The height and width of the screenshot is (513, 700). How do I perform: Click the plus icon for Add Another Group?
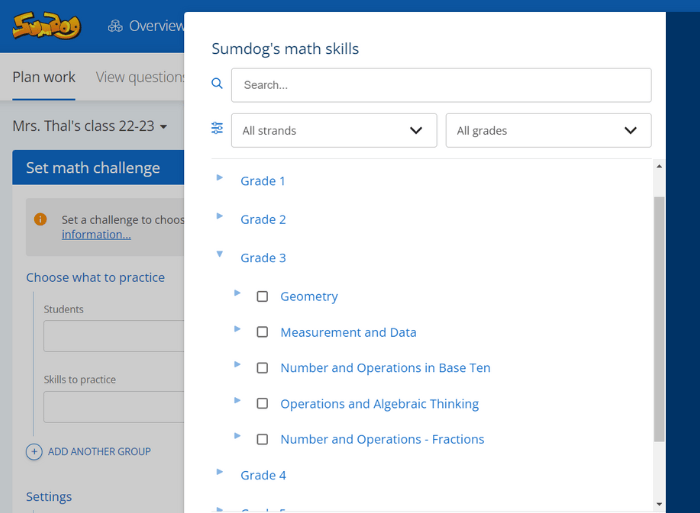click(34, 452)
